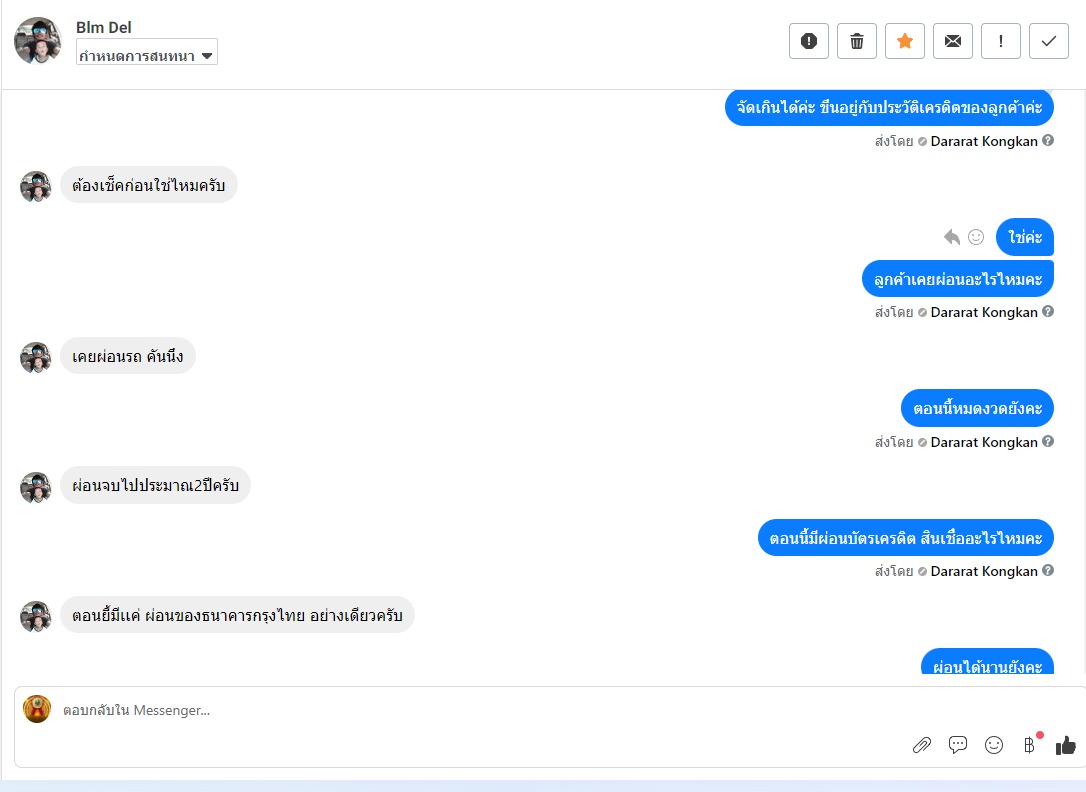
Task: Click the question mark next to top Dararat Kongkan
Action: pos(1048,141)
